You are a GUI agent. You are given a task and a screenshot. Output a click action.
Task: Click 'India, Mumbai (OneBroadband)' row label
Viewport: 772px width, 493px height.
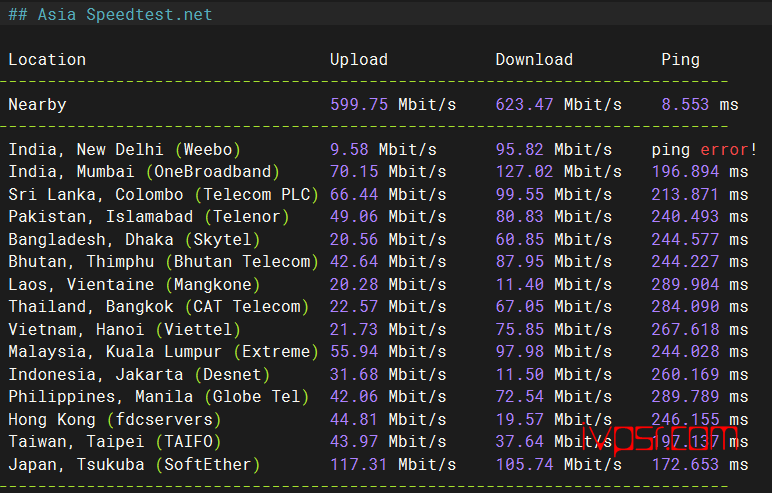pyautogui.click(x=144, y=171)
